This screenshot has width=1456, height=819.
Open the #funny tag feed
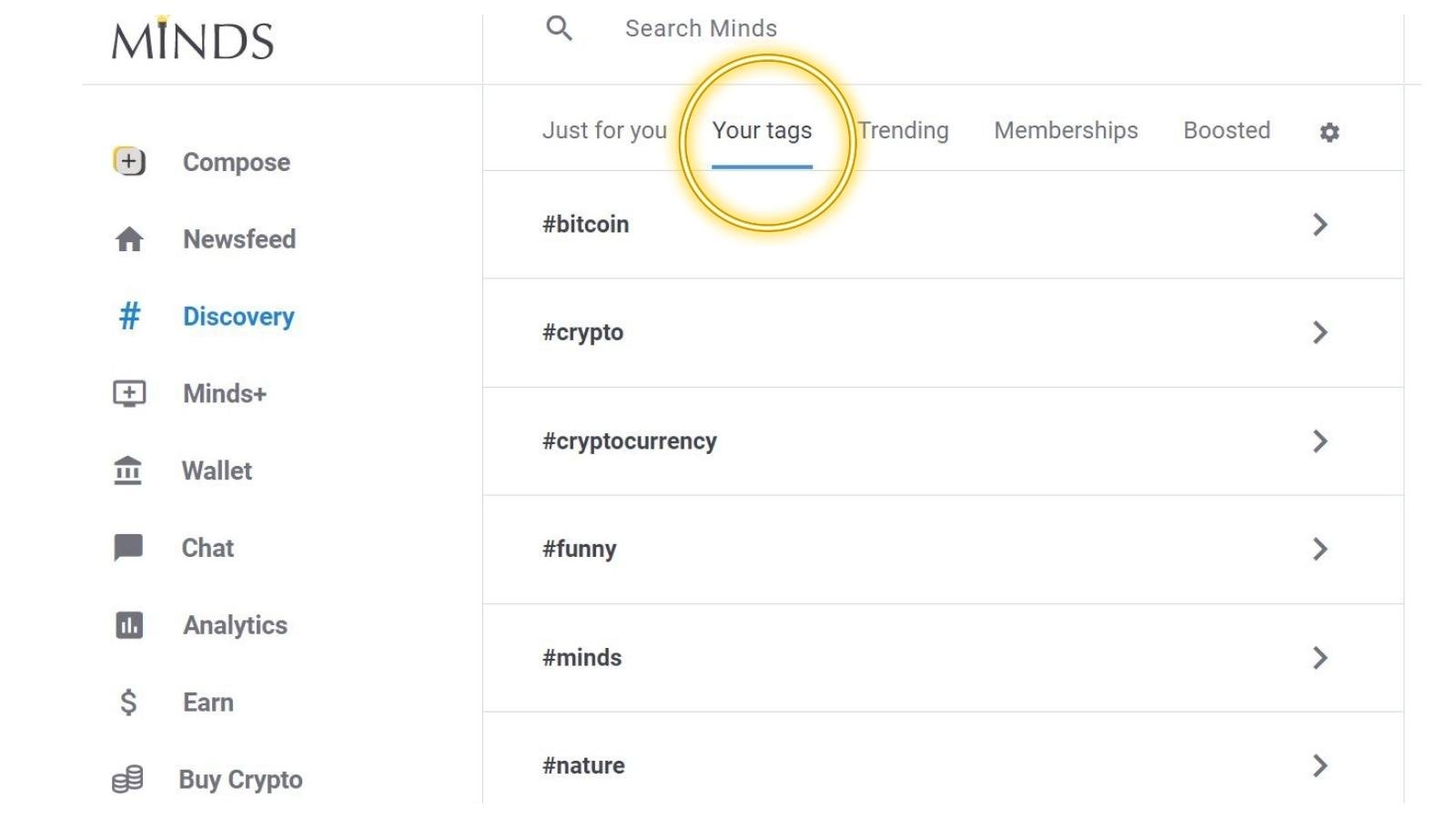click(1319, 549)
